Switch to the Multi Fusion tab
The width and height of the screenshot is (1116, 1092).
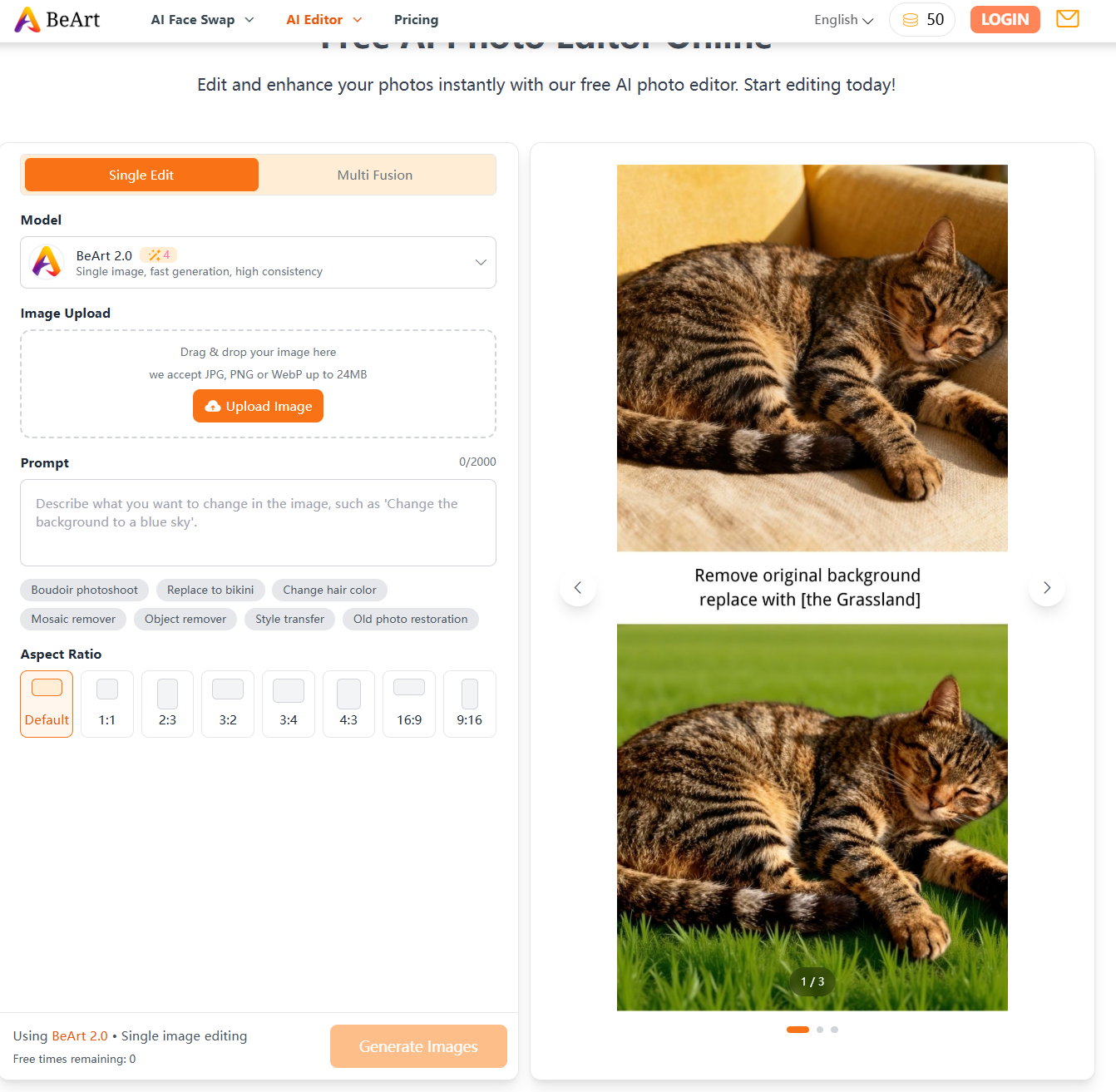tap(375, 175)
